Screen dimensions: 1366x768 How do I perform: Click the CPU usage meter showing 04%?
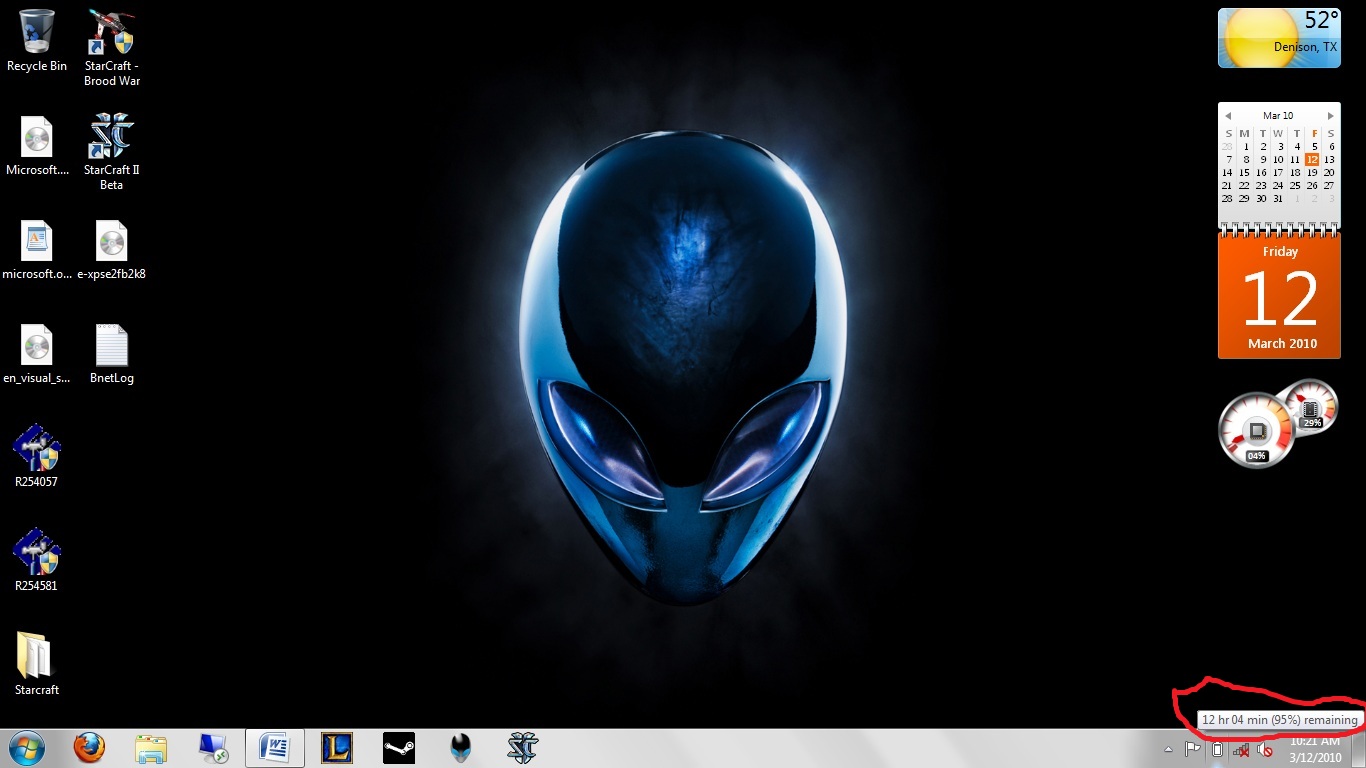click(1257, 432)
